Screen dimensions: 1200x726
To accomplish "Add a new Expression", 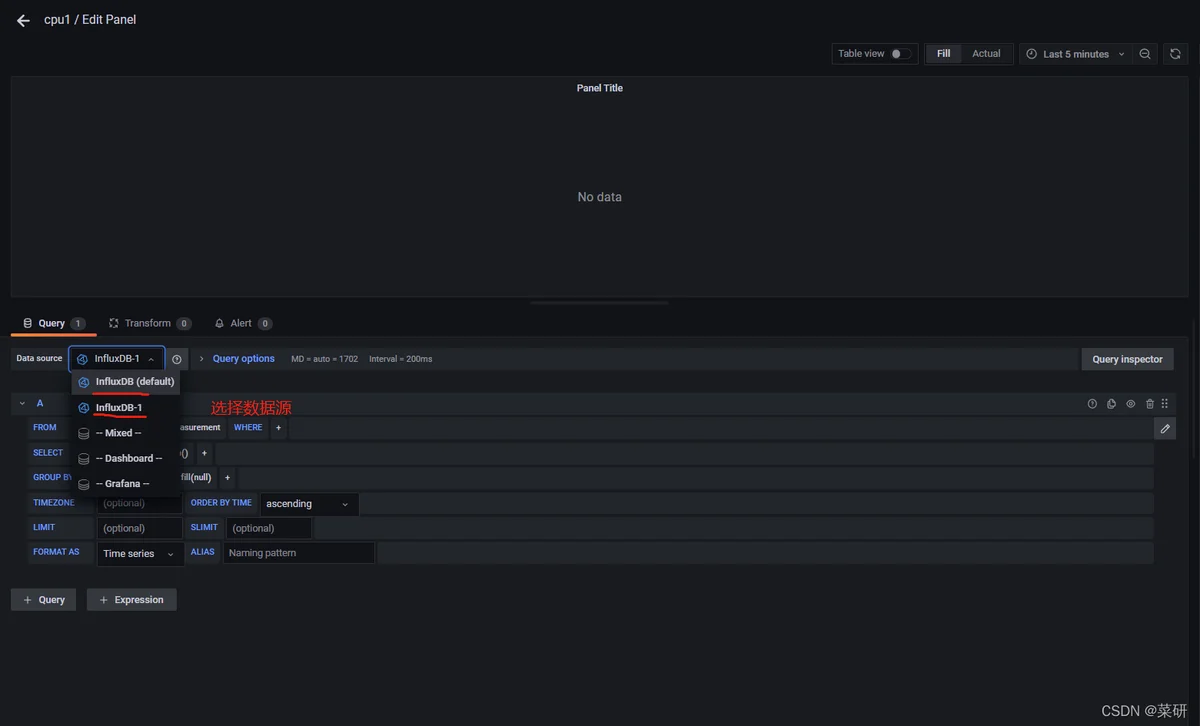I will click(x=132, y=600).
